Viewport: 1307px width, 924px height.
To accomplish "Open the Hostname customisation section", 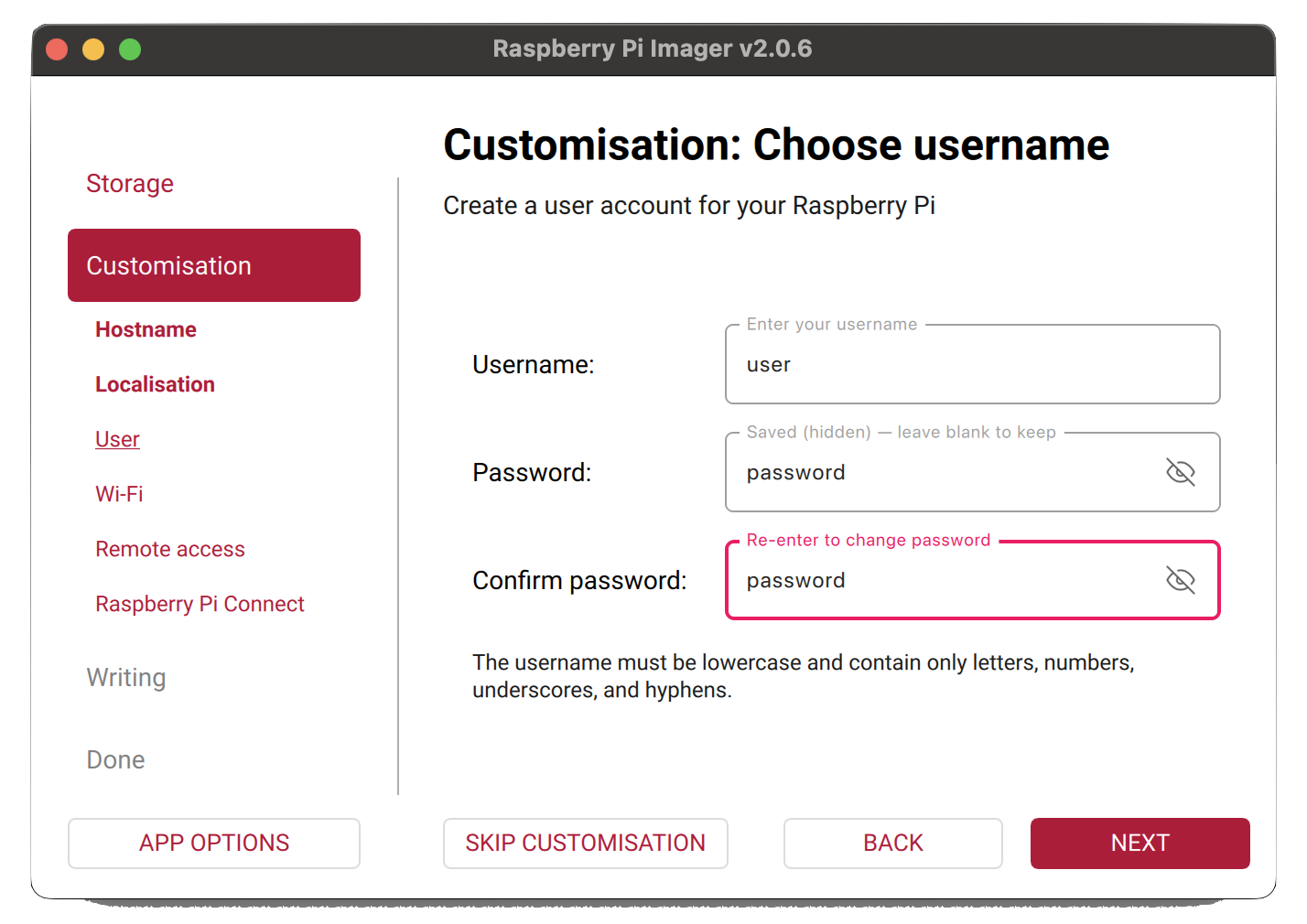I will pos(146,329).
